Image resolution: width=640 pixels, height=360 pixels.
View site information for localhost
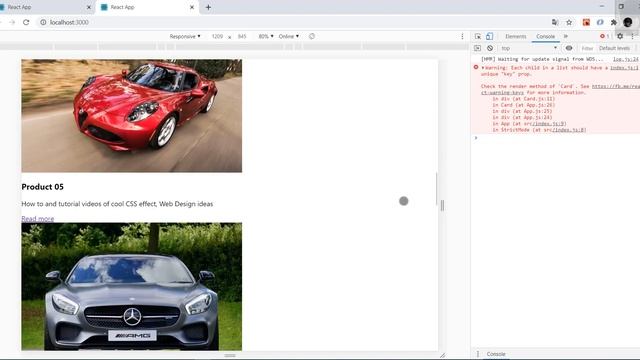coord(43,22)
